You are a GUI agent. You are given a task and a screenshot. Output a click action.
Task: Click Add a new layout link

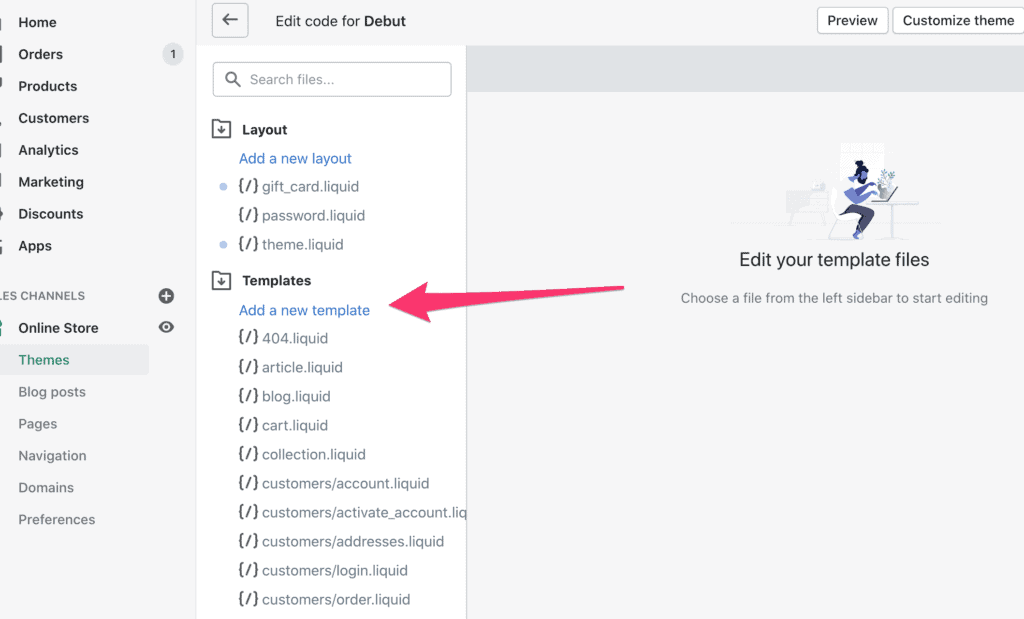tap(294, 158)
